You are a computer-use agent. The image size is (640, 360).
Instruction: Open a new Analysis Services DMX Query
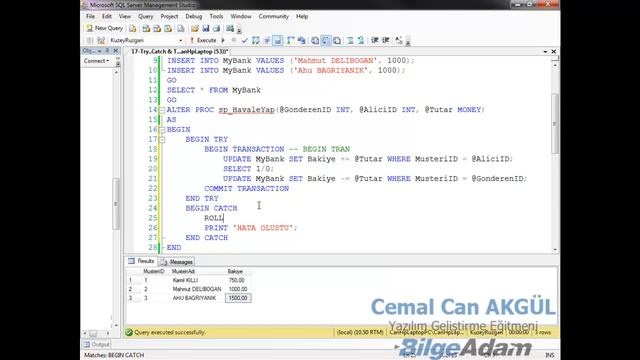pos(157,29)
